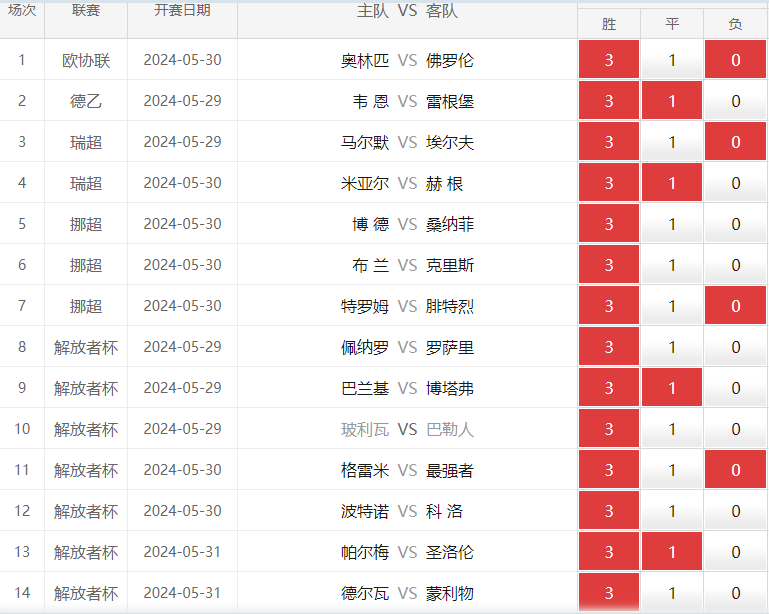Deselect 平 (1) for 帕尔梅 VS 圣洛伦
Screen dimensions: 769x614
pyautogui.click(x=672, y=552)
